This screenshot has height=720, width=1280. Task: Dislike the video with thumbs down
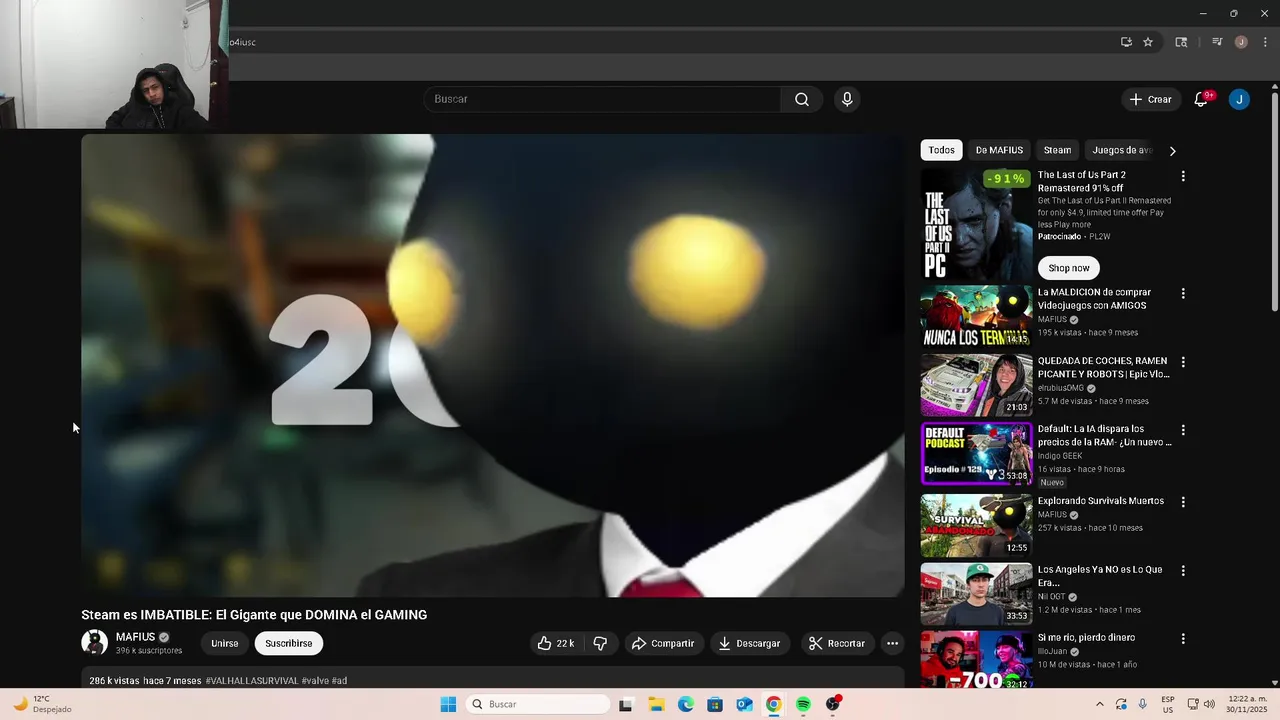pyautogui.click(x=600, y=643)
